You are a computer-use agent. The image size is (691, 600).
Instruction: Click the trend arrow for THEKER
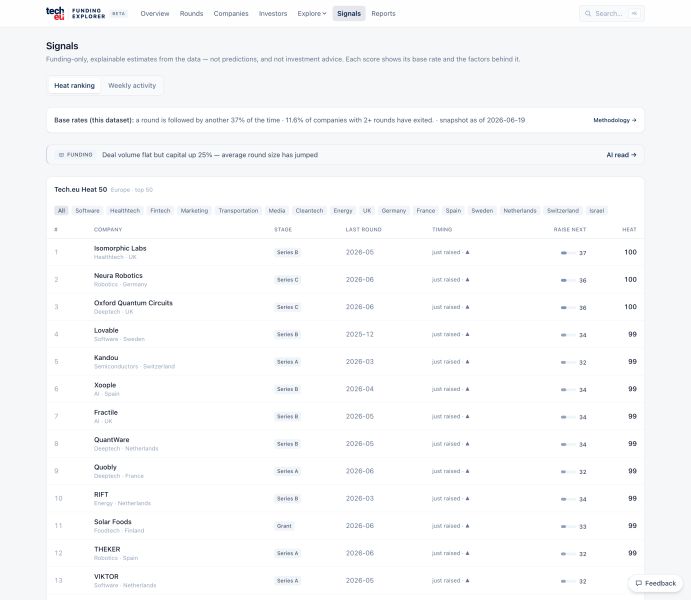468,553
